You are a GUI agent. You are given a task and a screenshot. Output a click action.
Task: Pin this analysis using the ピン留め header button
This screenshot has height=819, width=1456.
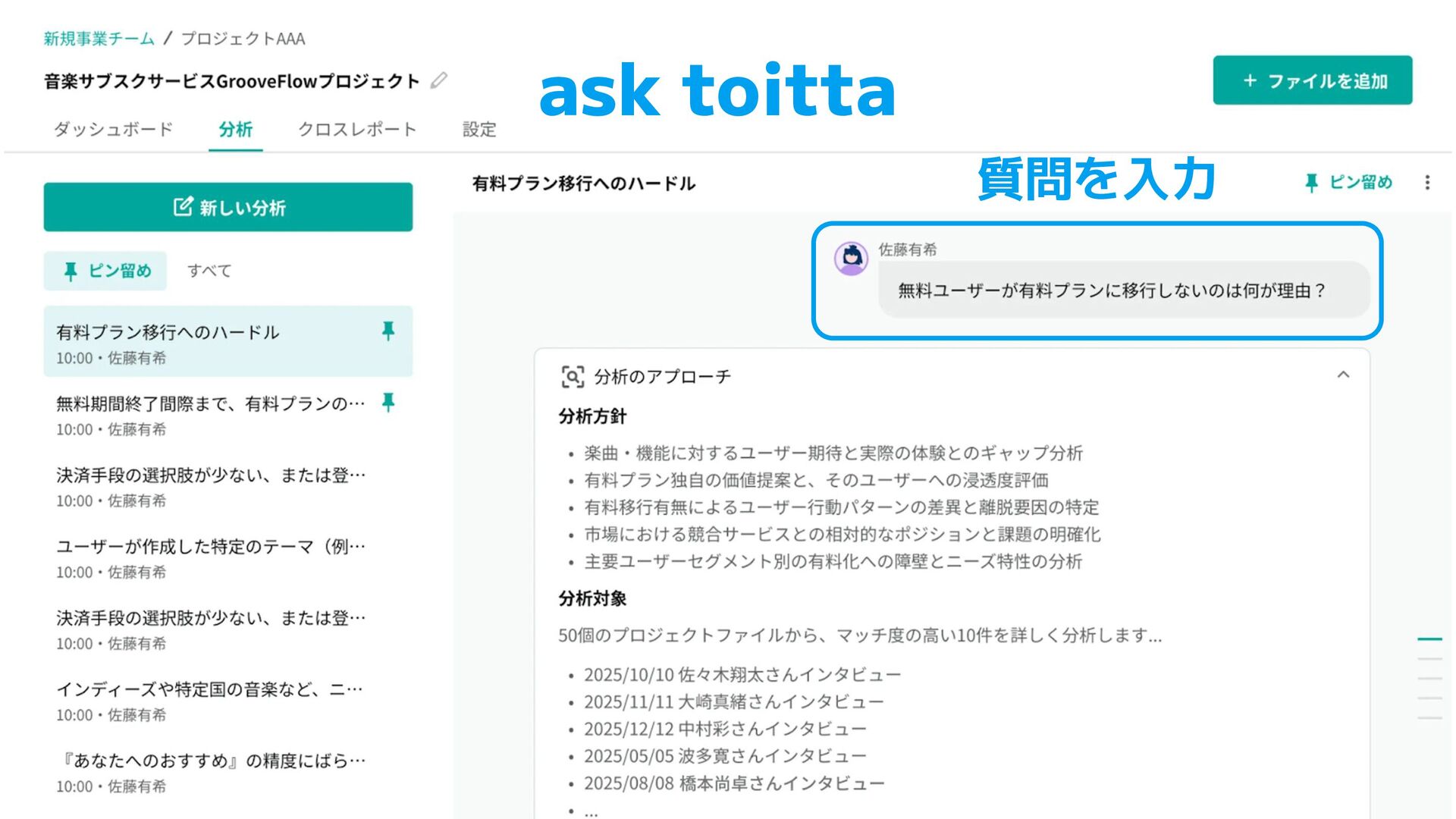(1348, 183)
